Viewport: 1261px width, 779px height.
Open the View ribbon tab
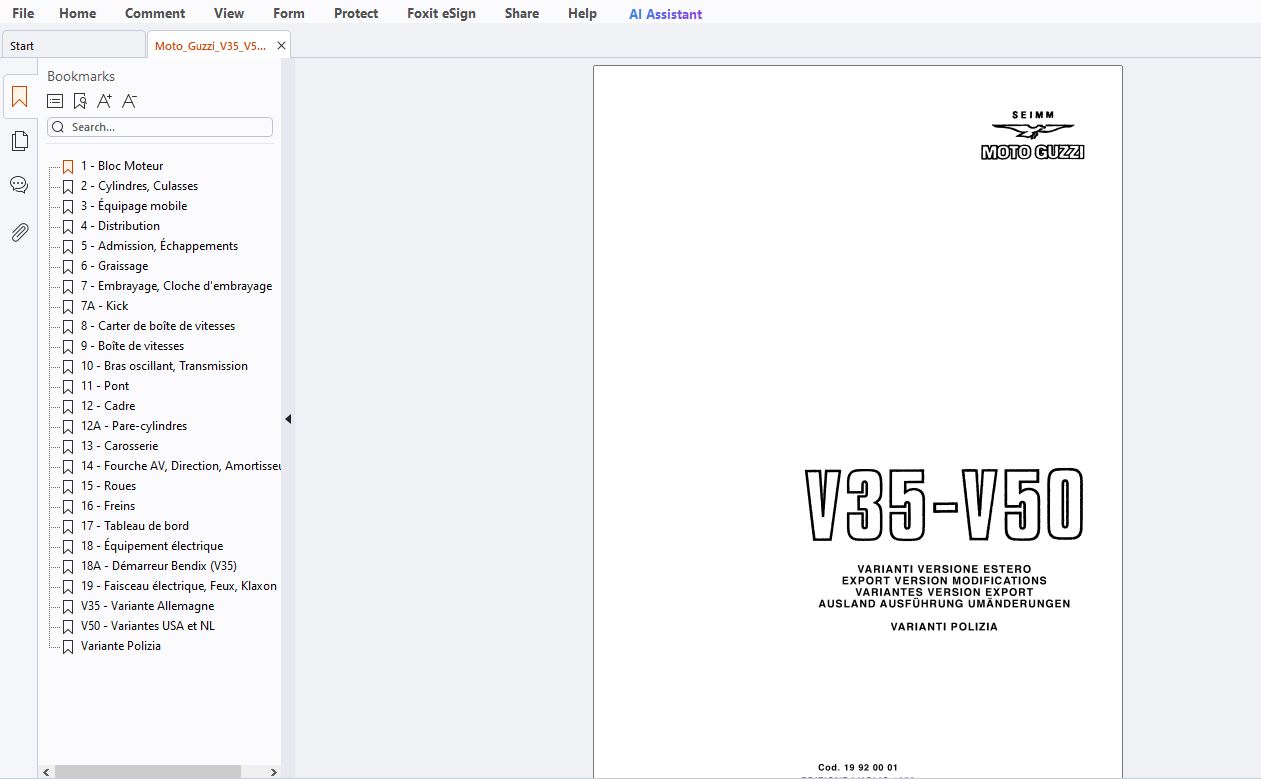click(229, 13)
